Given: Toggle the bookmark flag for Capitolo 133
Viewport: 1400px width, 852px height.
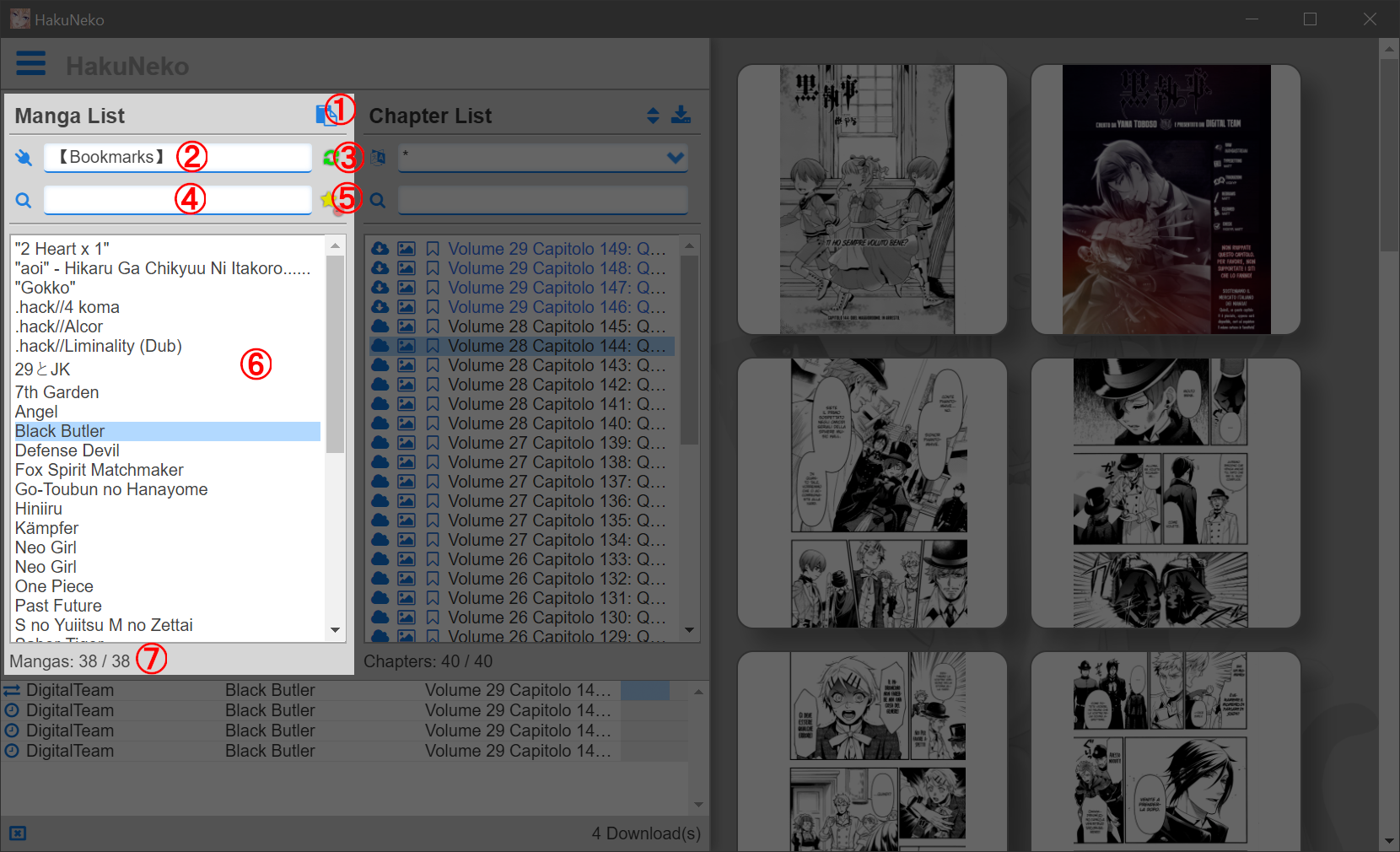Looking at the screenshot, I should pos(433,559).
